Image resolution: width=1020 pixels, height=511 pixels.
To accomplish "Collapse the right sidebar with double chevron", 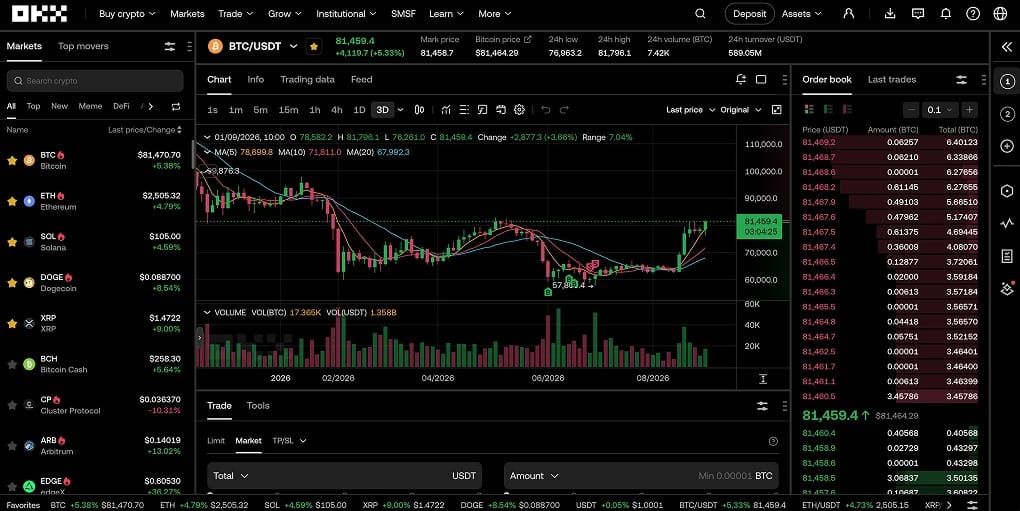I will pyautogui.click(x=1006, y=47).
